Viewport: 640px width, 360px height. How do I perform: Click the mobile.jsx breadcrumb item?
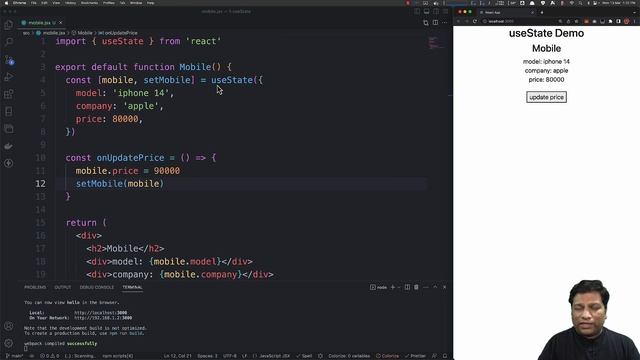coord(51,33)
